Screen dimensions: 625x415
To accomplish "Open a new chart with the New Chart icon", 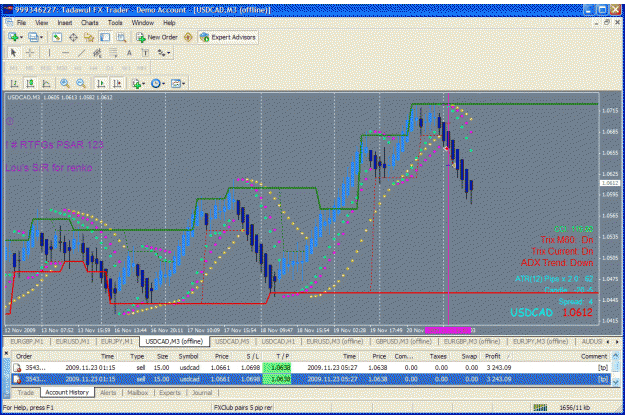I will point(13,37).
